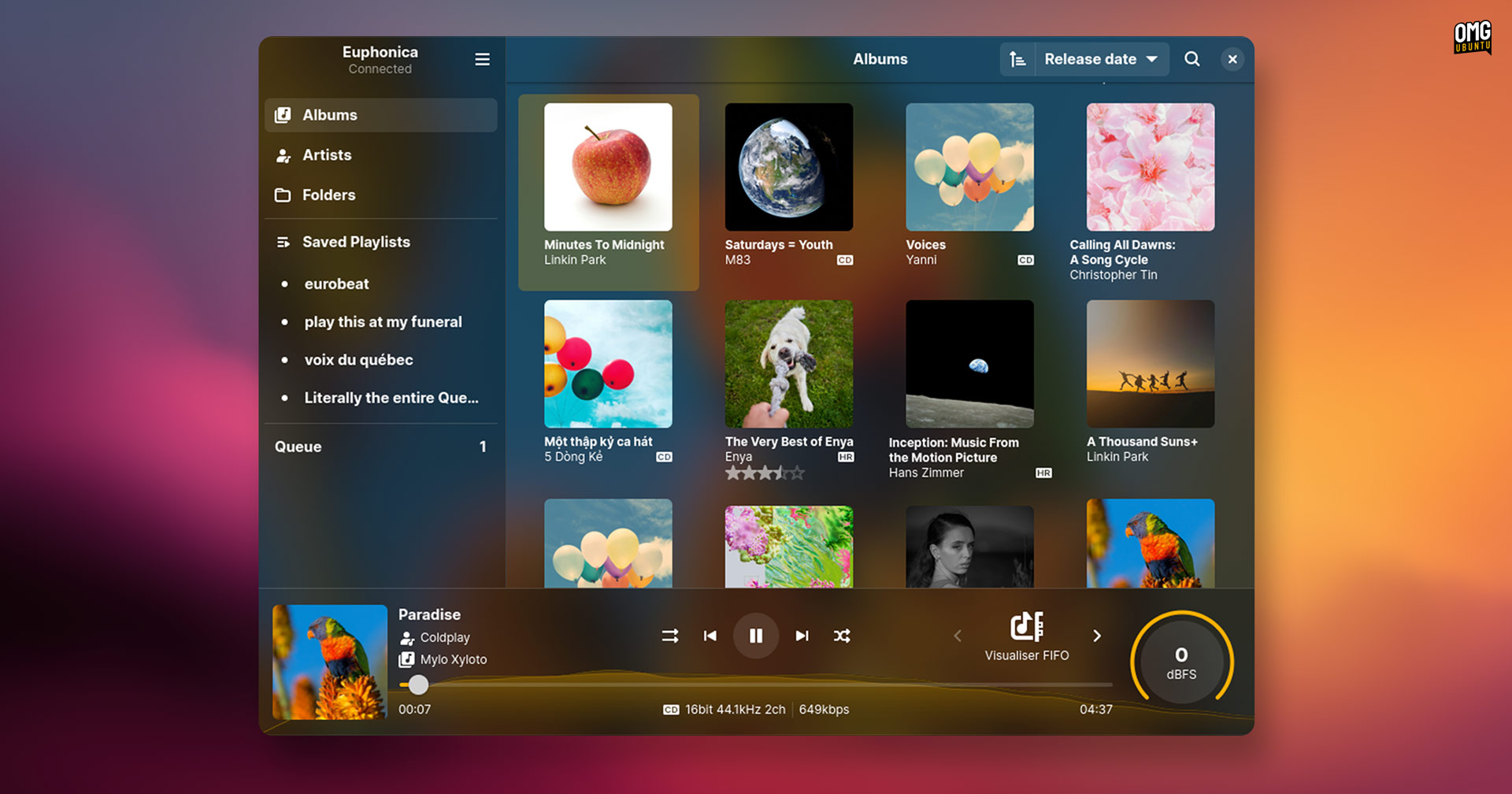Open the Folders view
Viewport: 1512px width, 794px height.
coord(328,195)
